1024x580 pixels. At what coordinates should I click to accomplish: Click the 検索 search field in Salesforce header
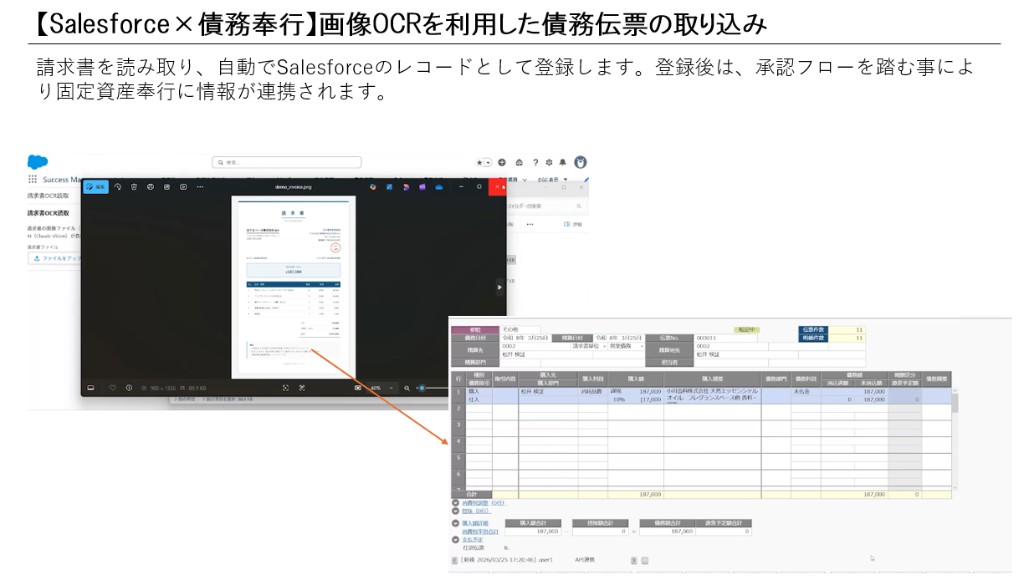[288, 160]
